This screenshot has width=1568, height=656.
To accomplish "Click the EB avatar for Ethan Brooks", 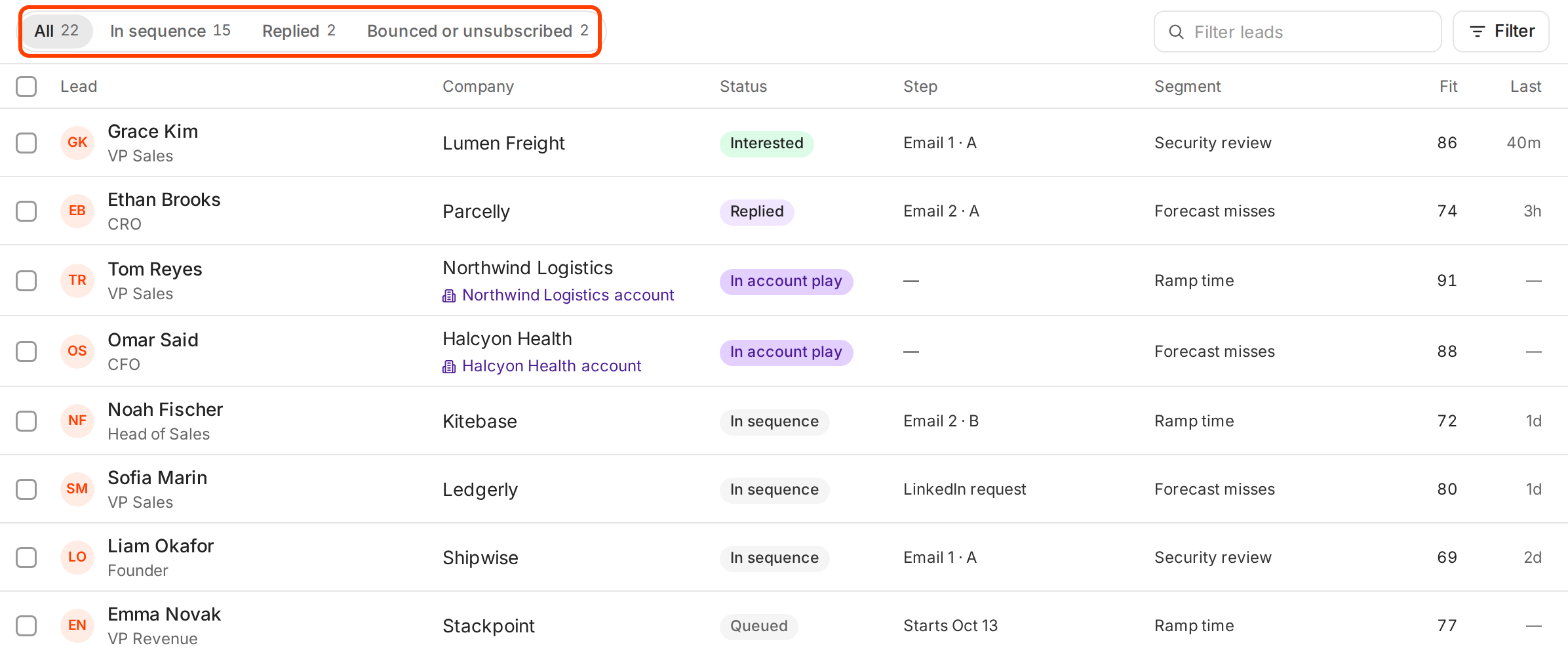I will tap(77, 211).
